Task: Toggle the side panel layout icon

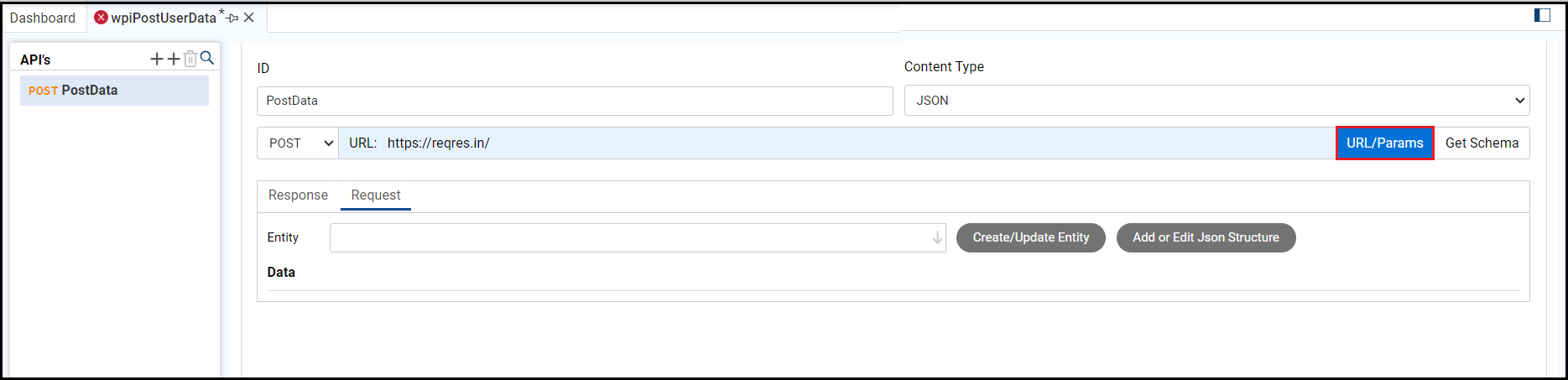Action: pyautogui.click(x=1542, y=15)
